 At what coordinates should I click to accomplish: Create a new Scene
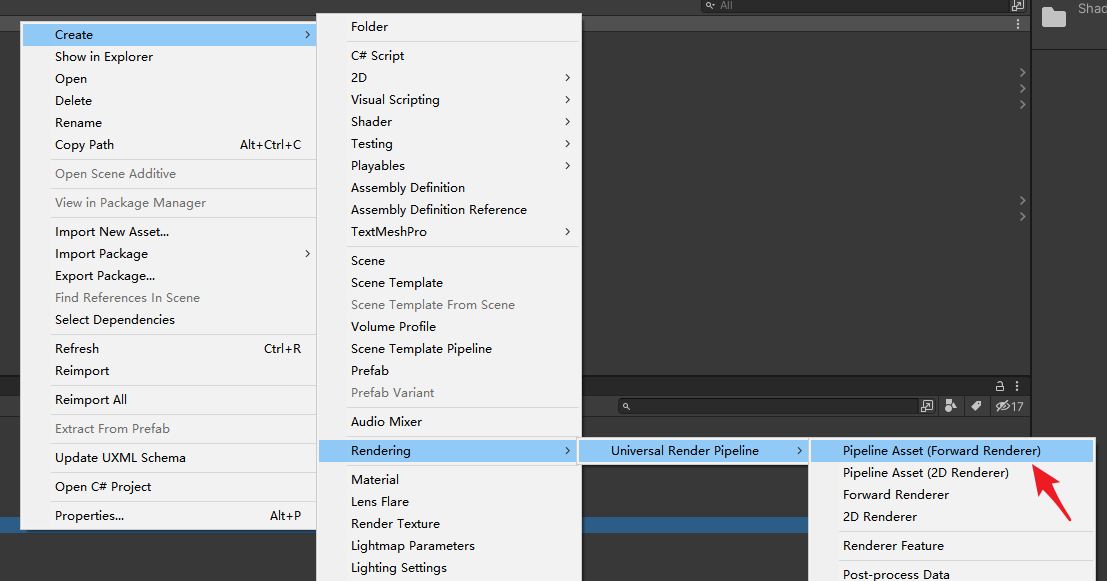(449, 260)
